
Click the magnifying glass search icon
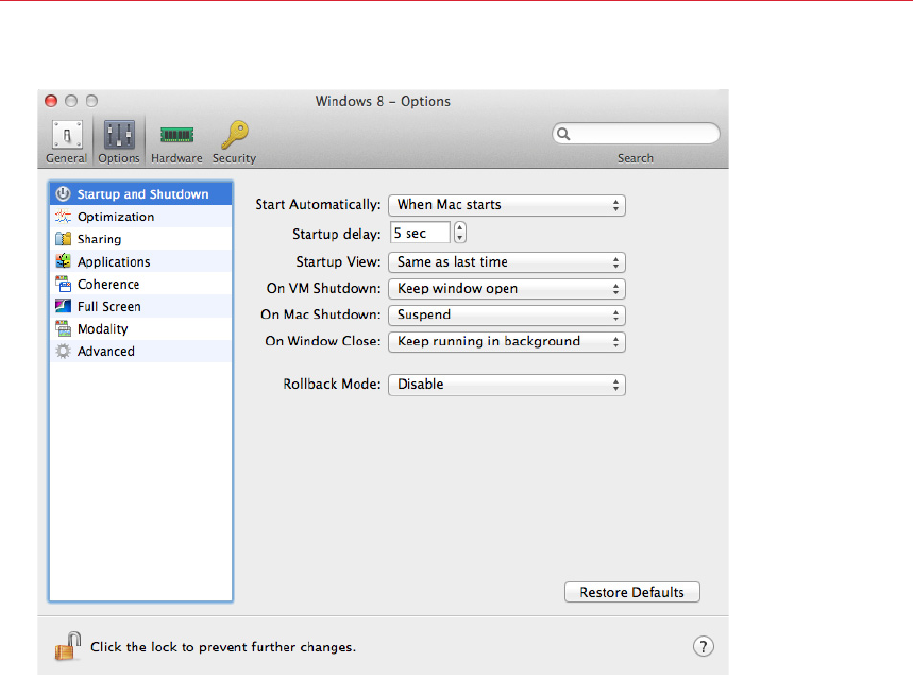pyautogui.click(x=564, y=134)
